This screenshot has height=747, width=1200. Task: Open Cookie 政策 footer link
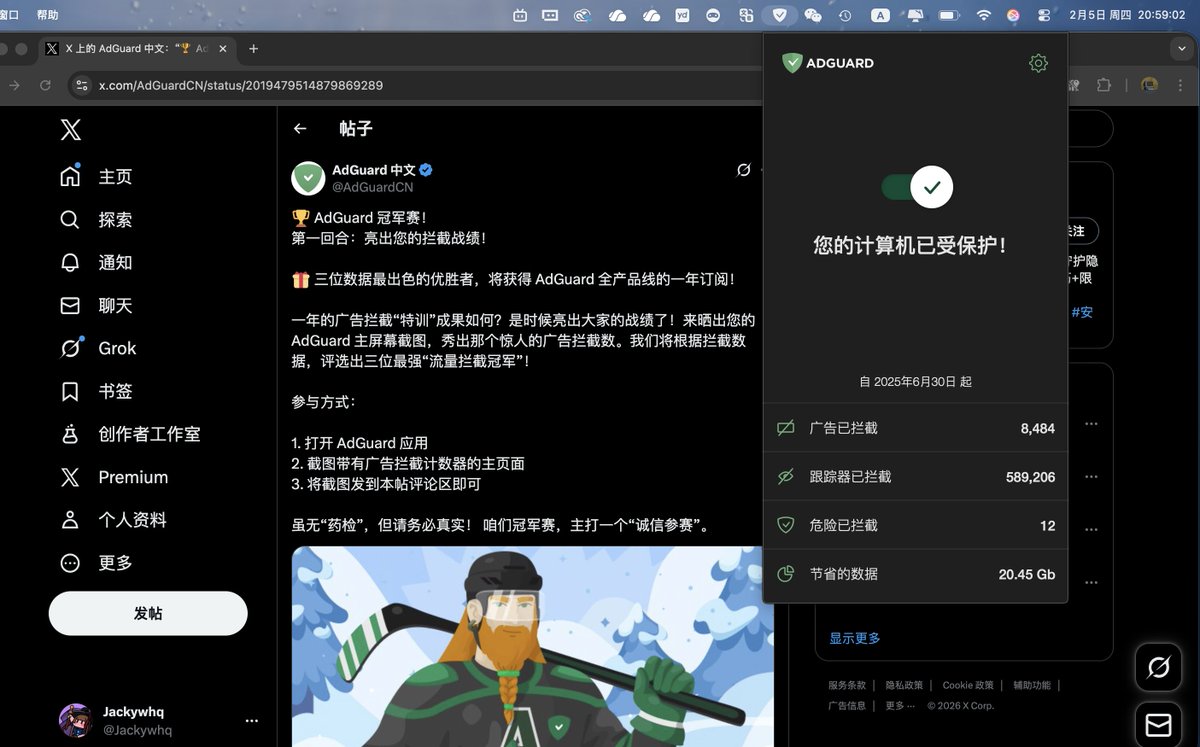pyautogui.click(x=968, y=685)
